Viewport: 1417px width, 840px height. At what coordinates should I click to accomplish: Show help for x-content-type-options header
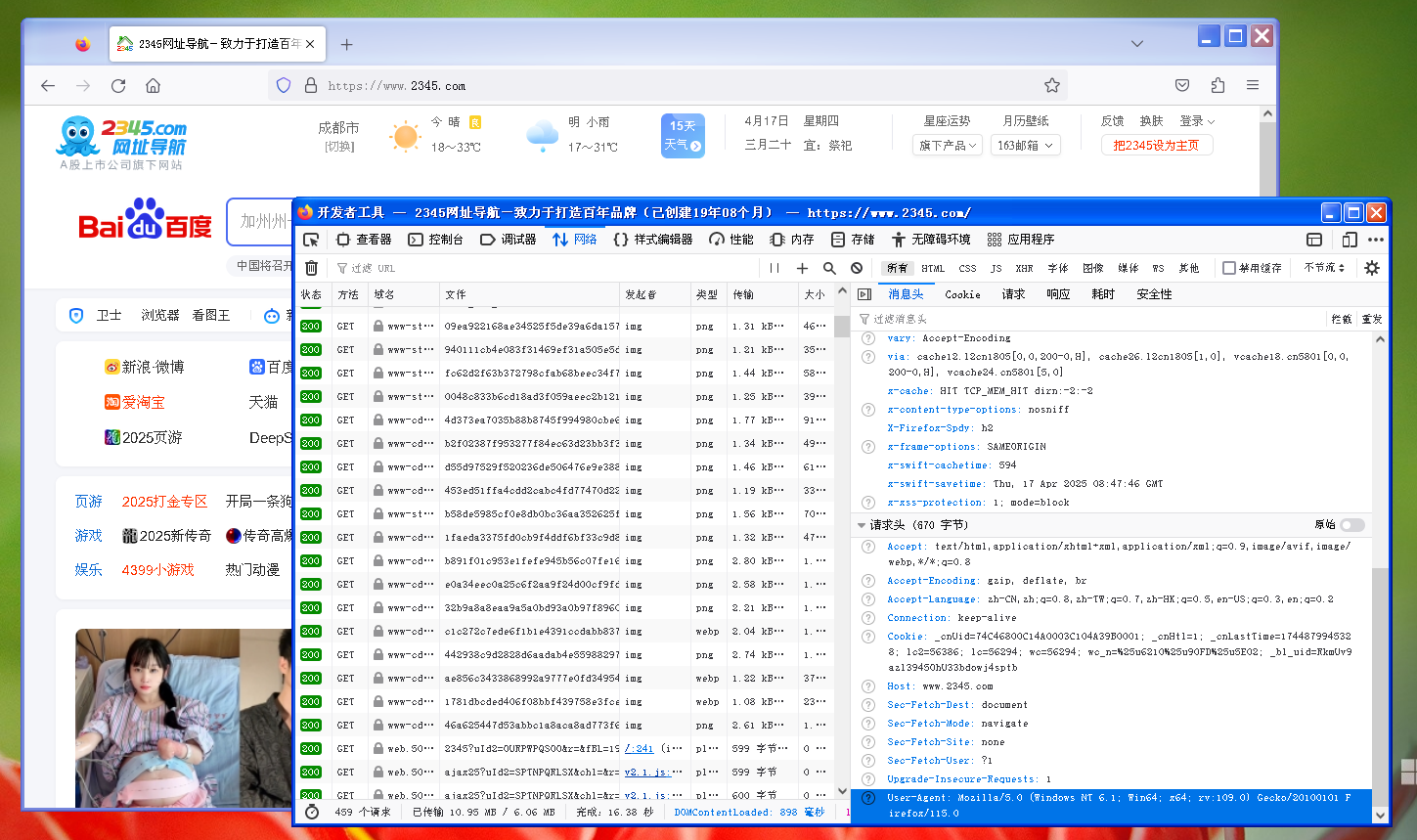(867, 410)
